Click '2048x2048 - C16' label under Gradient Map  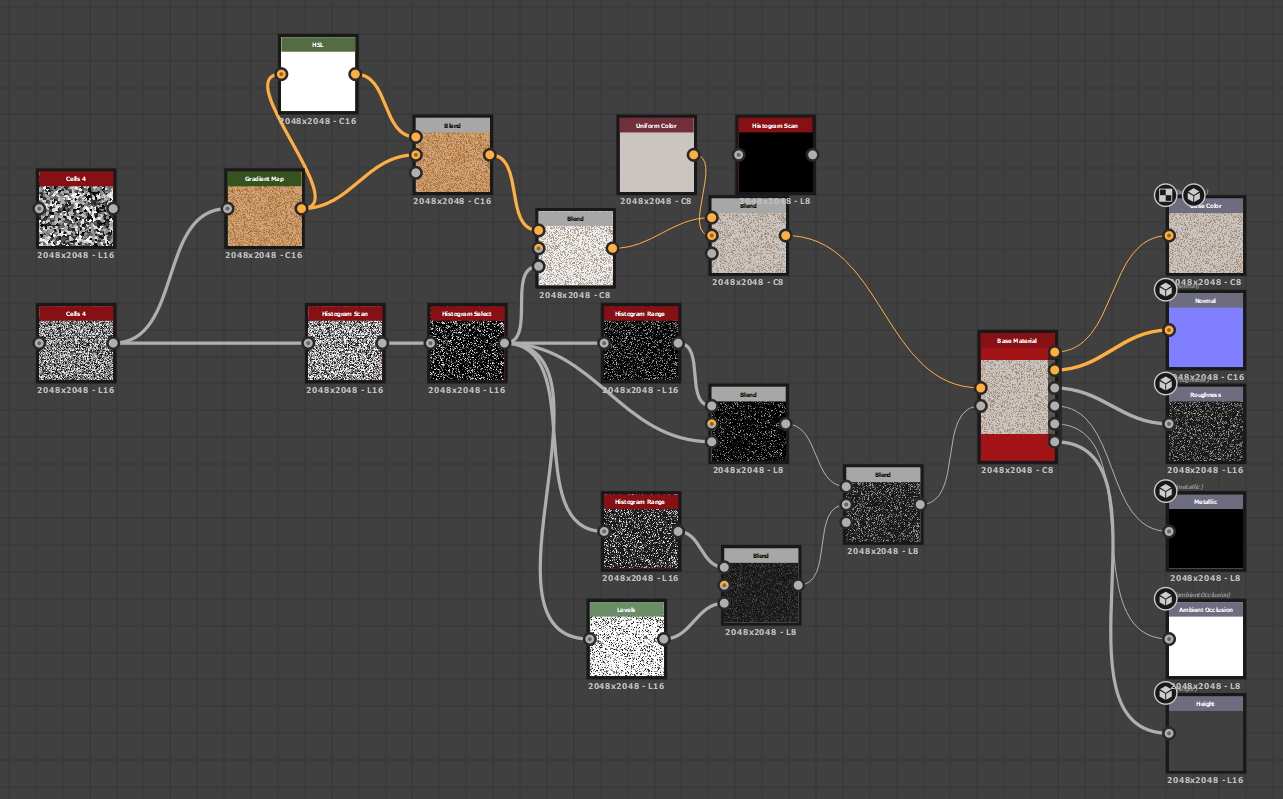[264, 255]
